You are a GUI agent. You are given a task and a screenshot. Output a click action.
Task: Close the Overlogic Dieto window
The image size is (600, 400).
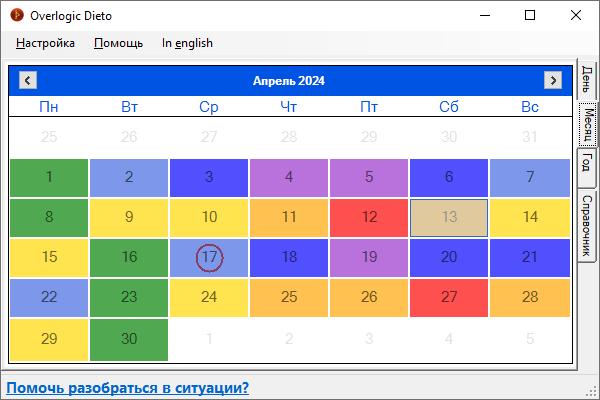click(576, 15)
